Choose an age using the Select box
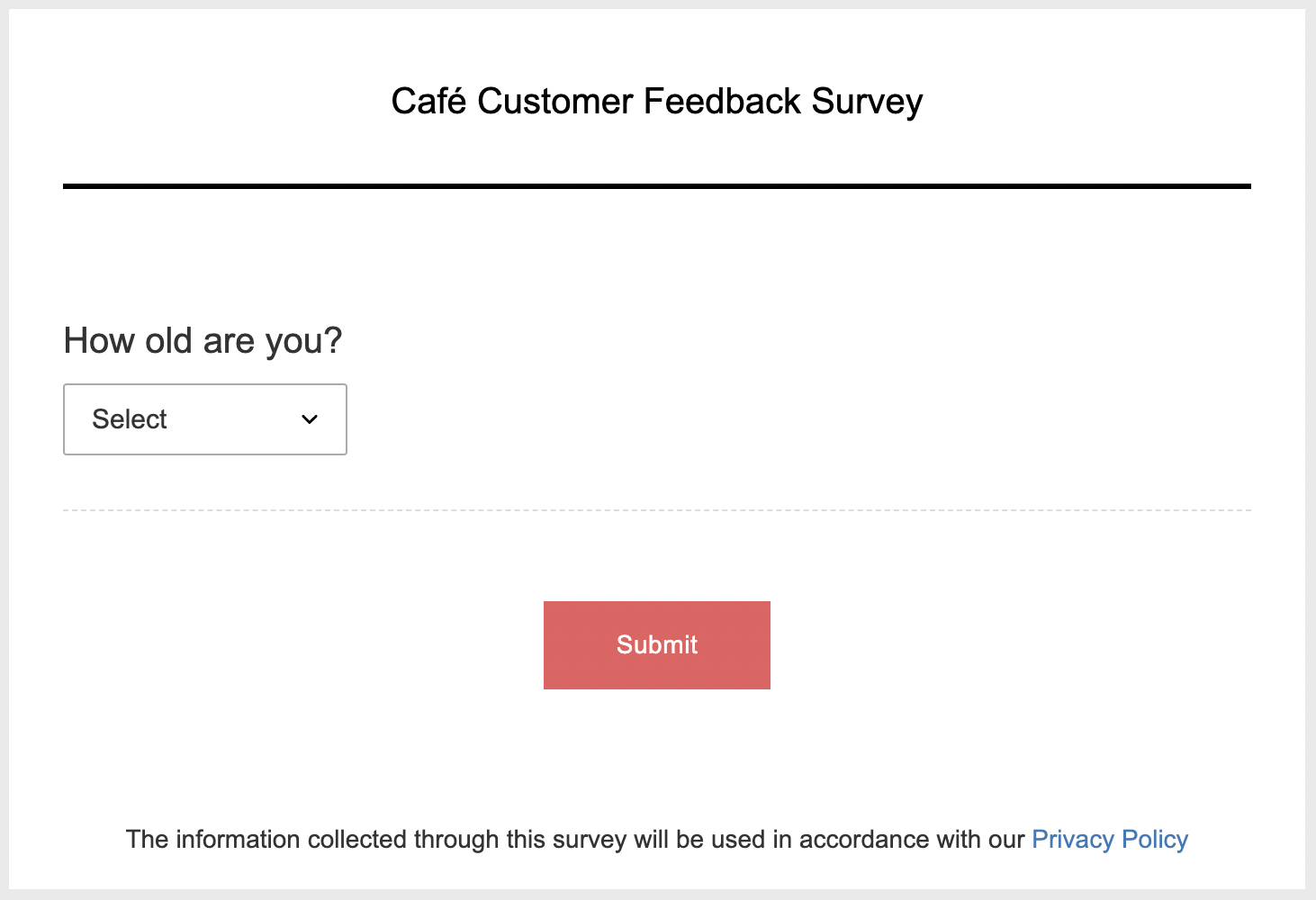The width and height of the screenshot is (1316, 900). (205, 419)
